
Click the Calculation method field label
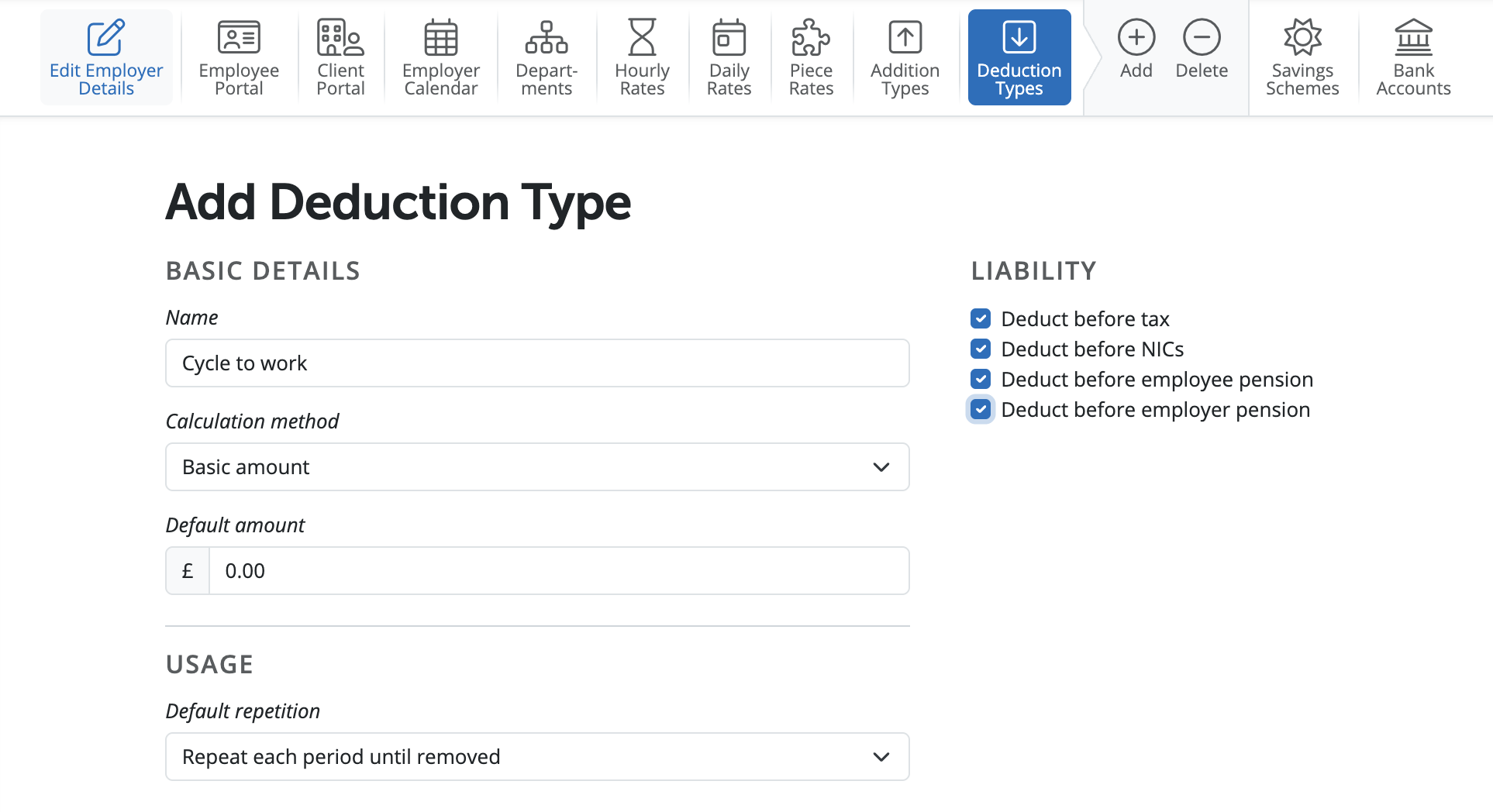point(252,421)
